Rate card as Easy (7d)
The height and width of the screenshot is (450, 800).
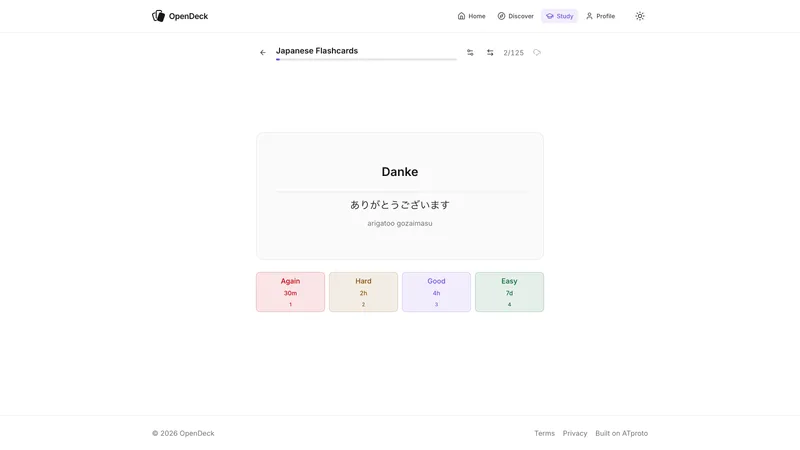tap(509, 292)
